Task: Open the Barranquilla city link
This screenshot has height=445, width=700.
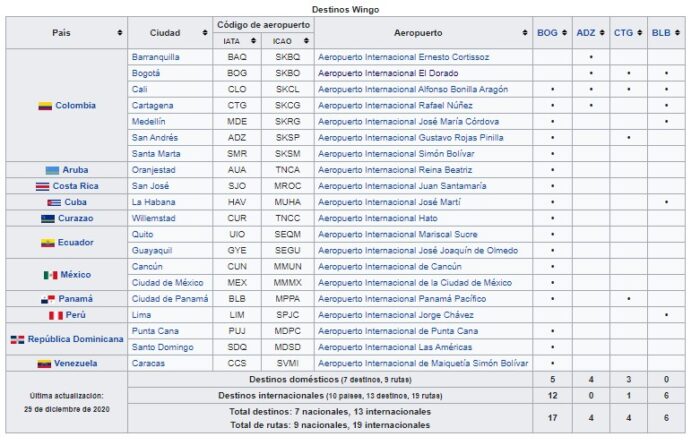Action: coord(155,57)
